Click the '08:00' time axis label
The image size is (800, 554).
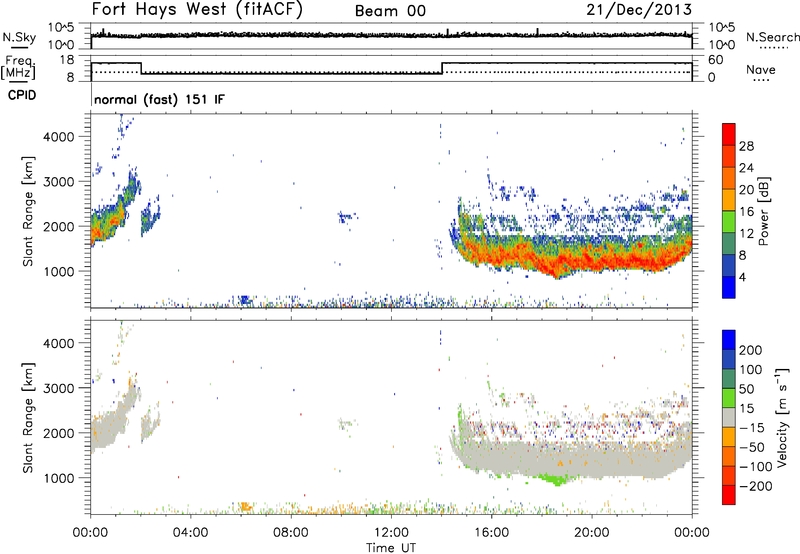pyautogui.click(x=291, y=533)
